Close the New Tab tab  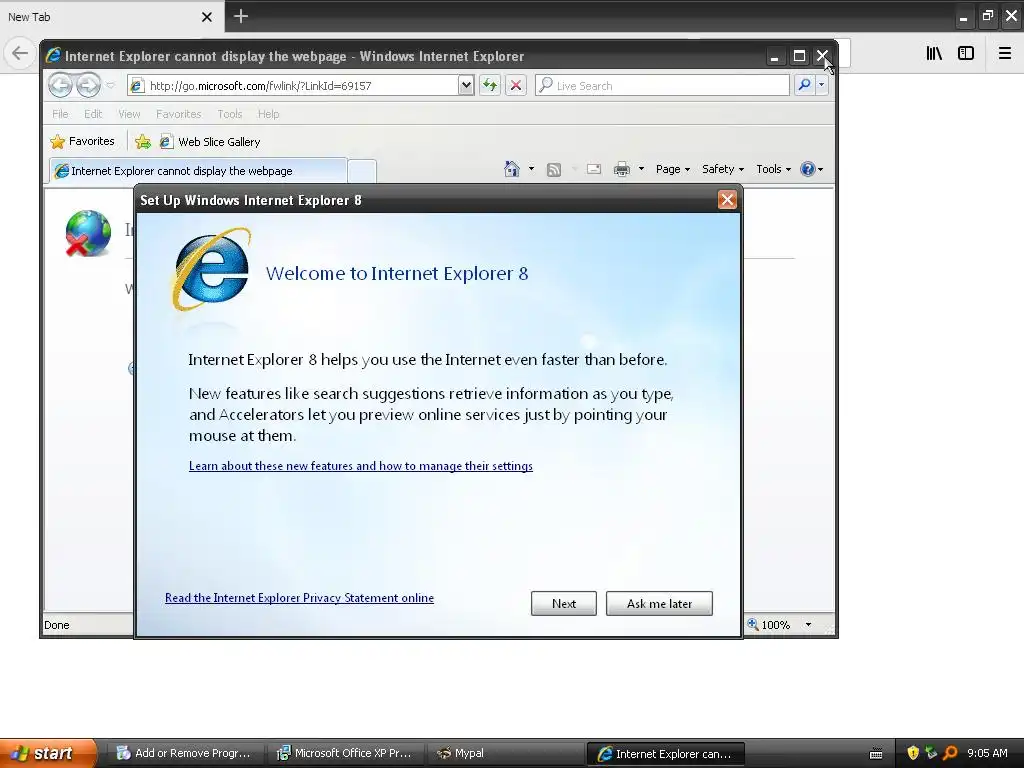[207, 17]
